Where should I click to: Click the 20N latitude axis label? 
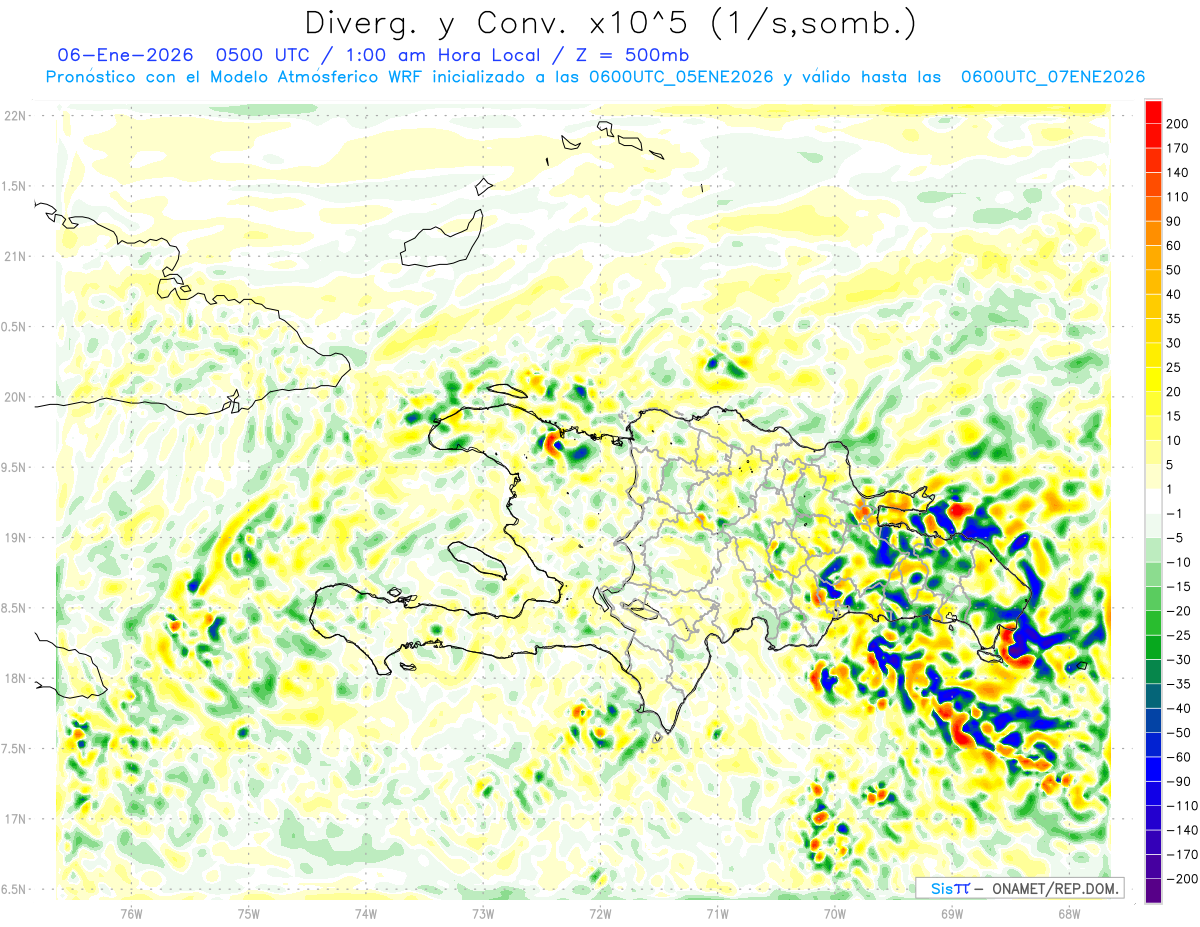(15, 397)
